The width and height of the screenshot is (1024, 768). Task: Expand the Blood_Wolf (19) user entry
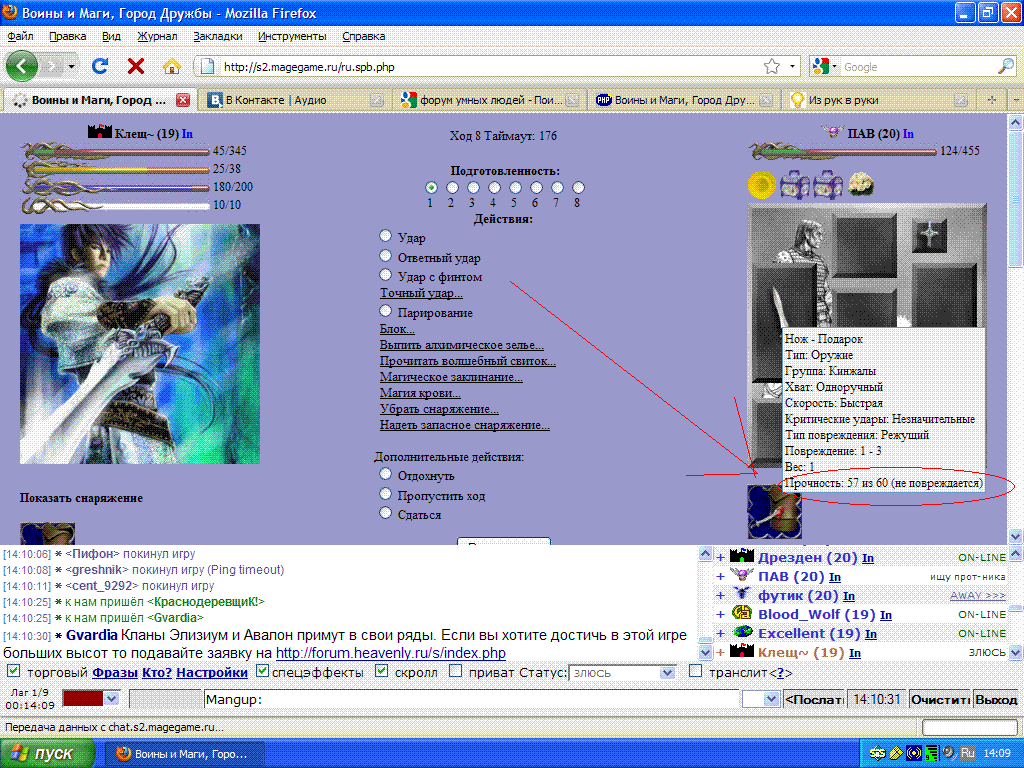pos(720,615)
